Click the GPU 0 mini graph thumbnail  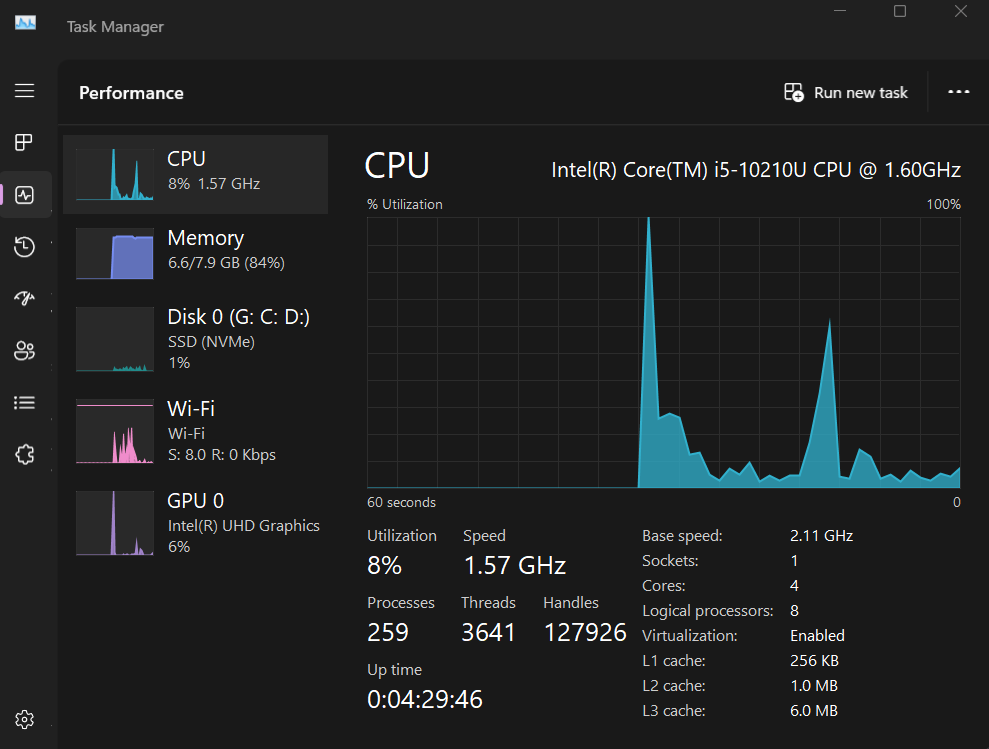(x=115, y=523)
